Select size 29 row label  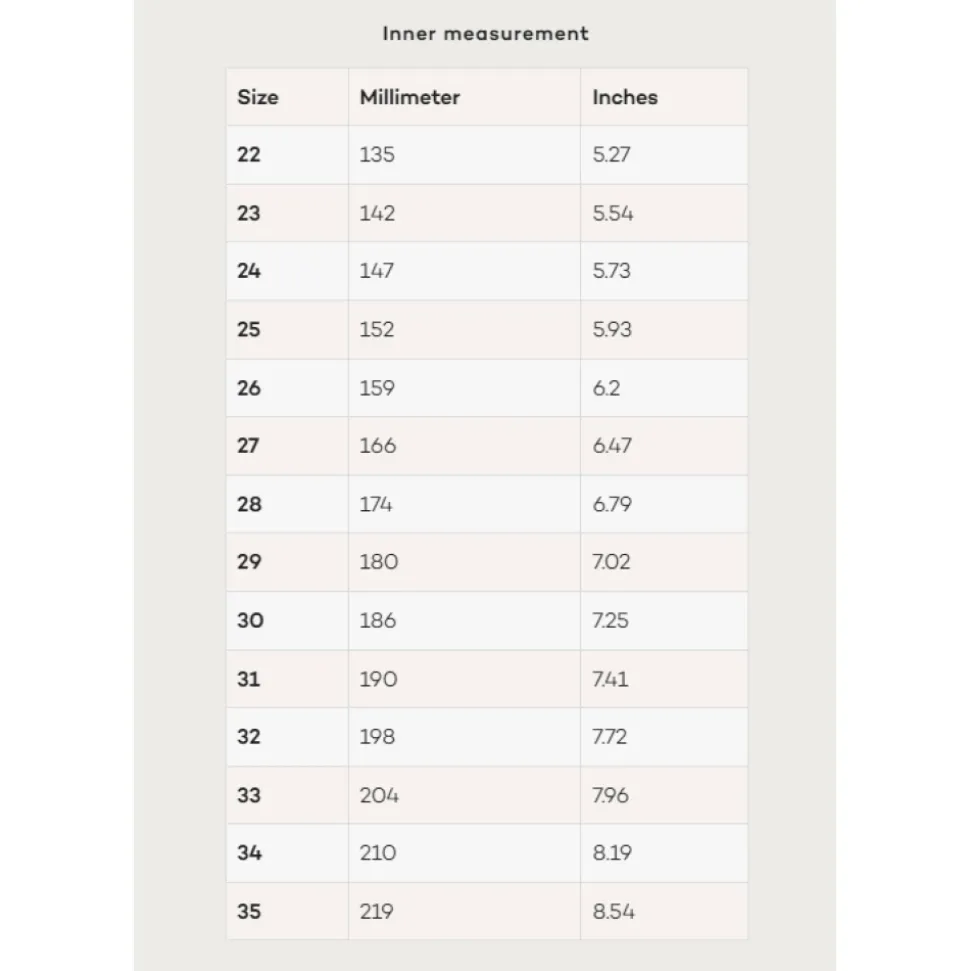coord(249,562)
